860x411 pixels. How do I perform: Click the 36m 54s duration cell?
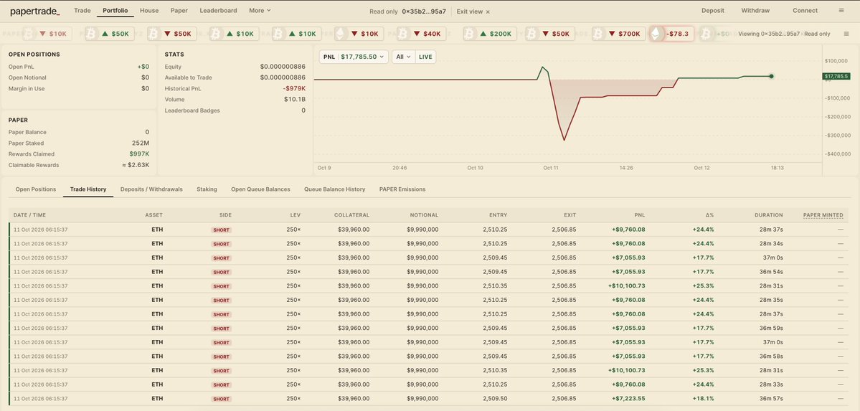(771, 272)
